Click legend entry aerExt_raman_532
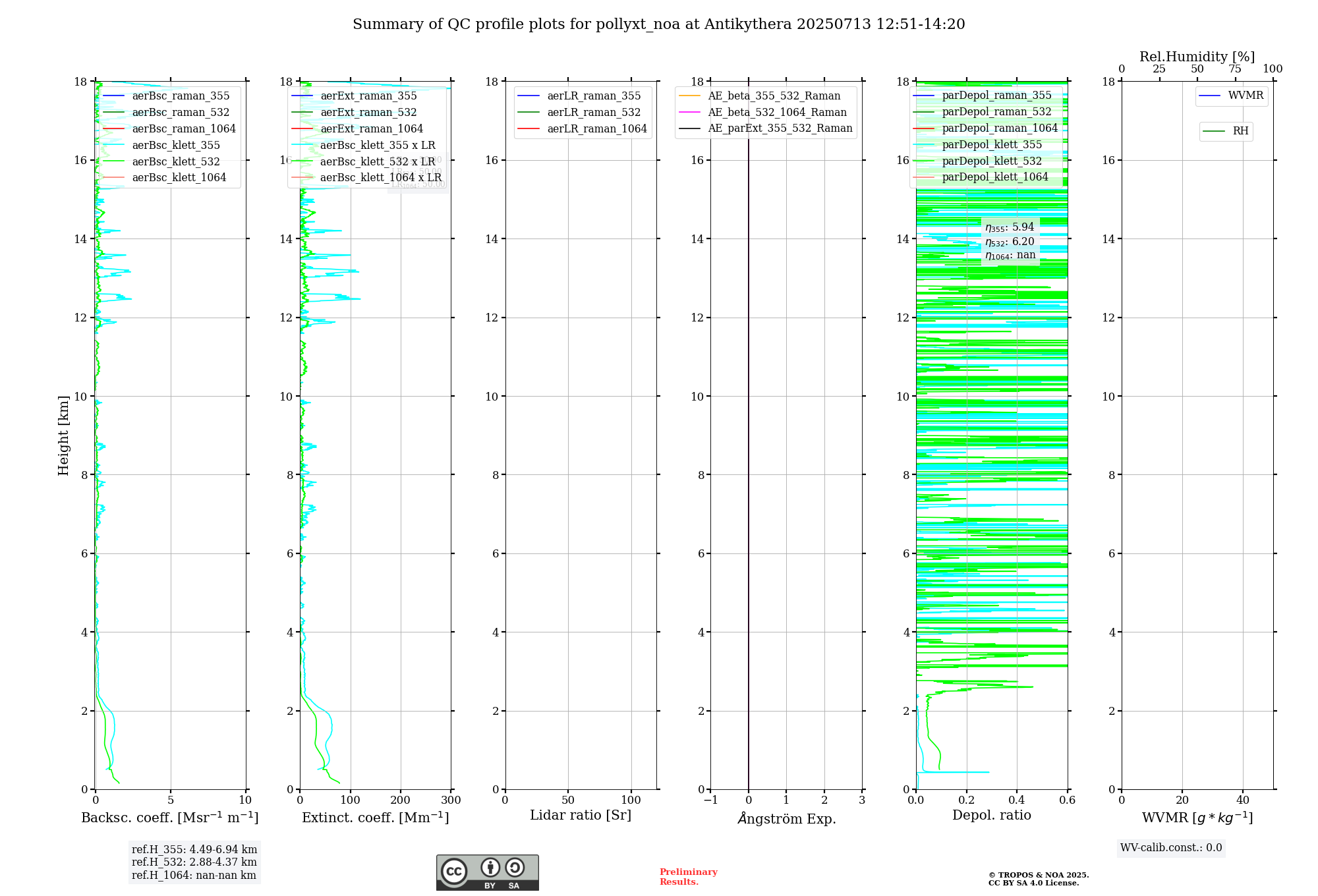Image resolution: width=1318 pixels, height=896 pixels. click(x=354, y=113)
